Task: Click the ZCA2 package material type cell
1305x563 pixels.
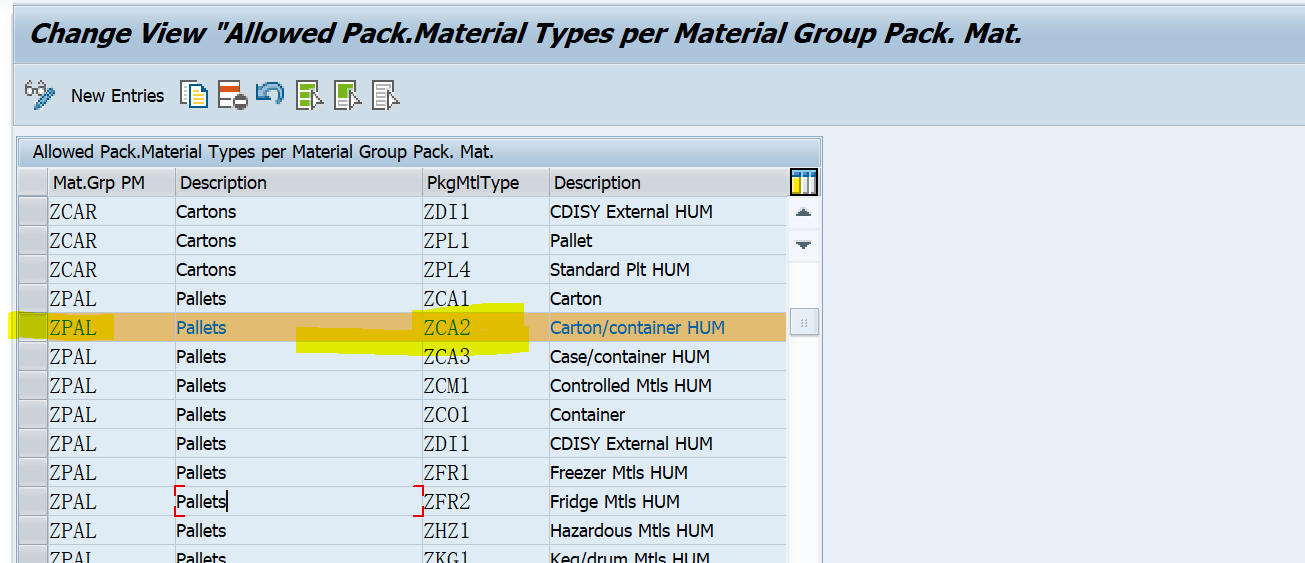Action: coord(485,328)
